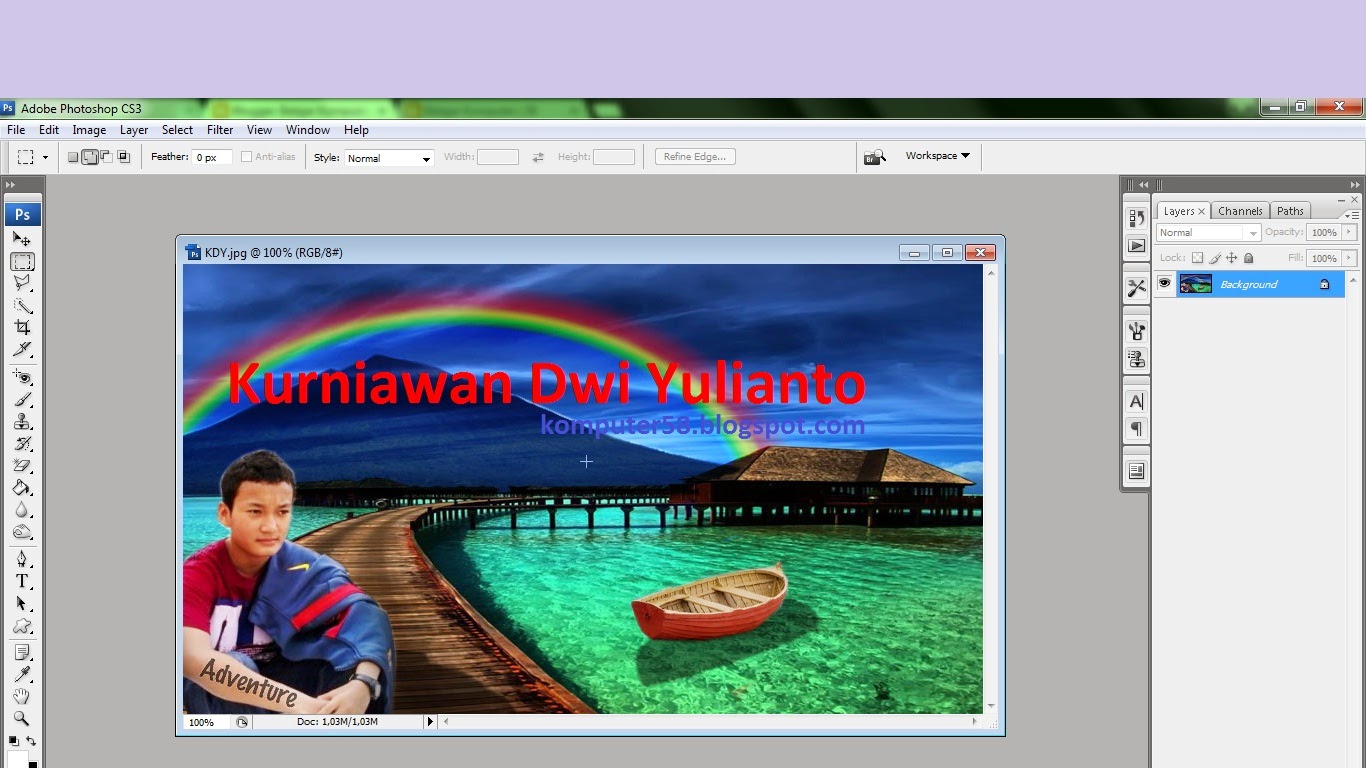Screen dimensions: 1366x768
Task: Click the Opacity slider arrow
Action: click(1348, 232)
